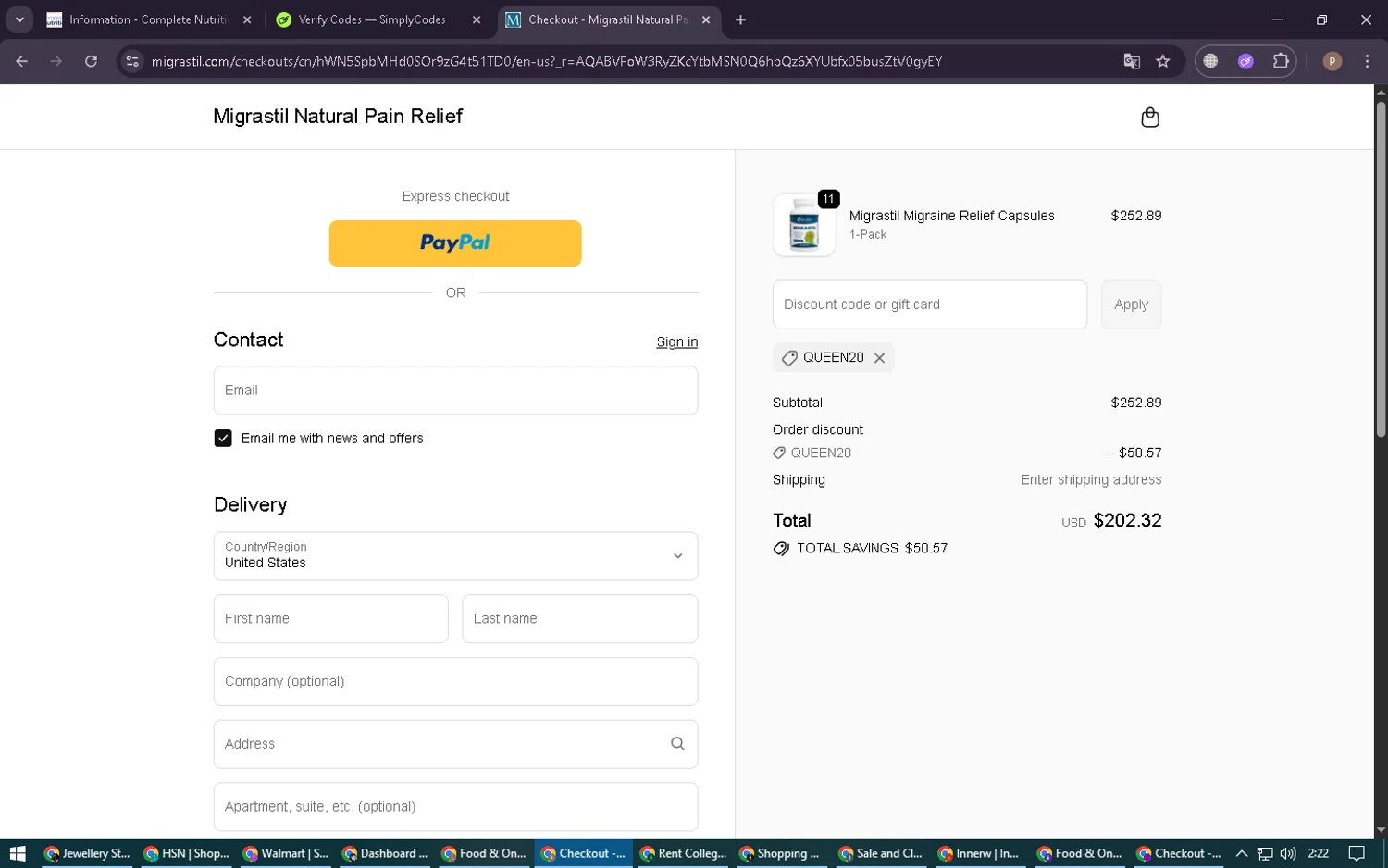Click the Last name field
Screen dimensions: 1388x868
click(579, 619)
